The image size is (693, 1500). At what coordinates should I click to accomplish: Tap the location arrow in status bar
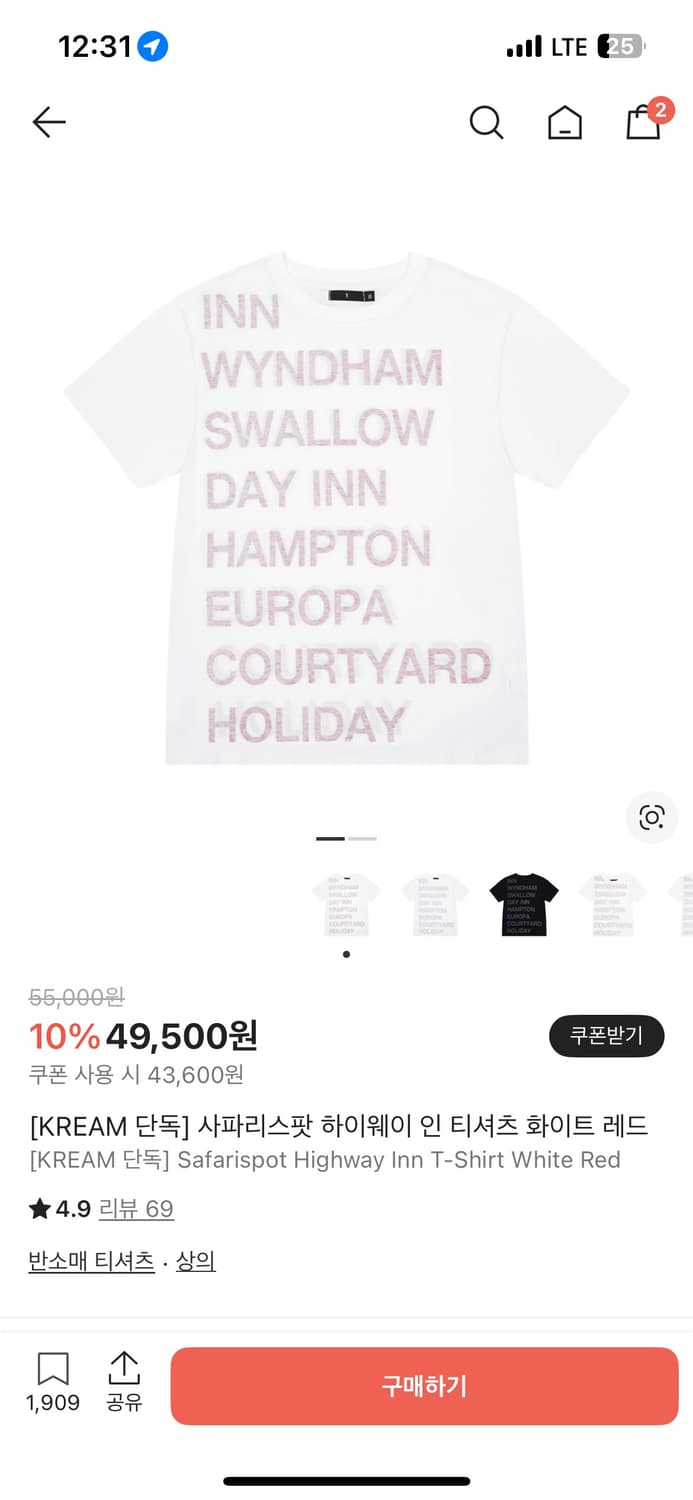[153, 46]
